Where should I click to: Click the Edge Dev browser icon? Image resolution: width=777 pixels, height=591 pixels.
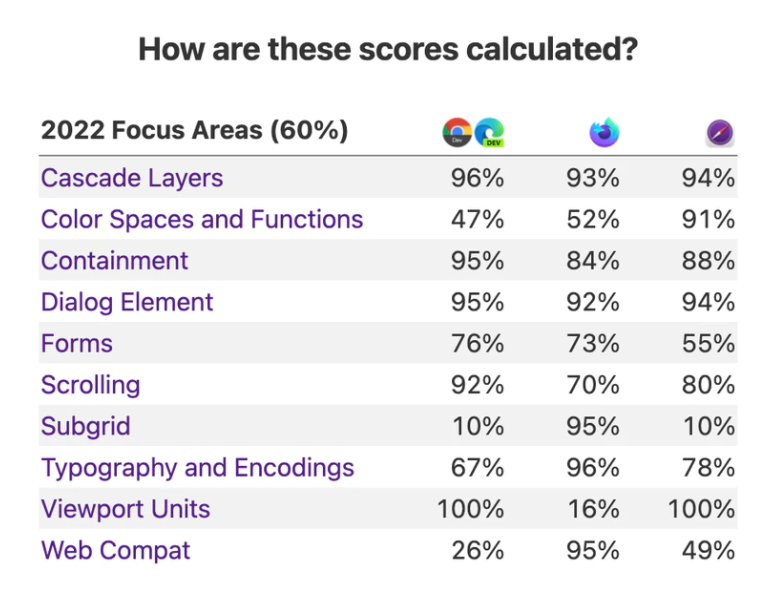(x=488, y=132)
